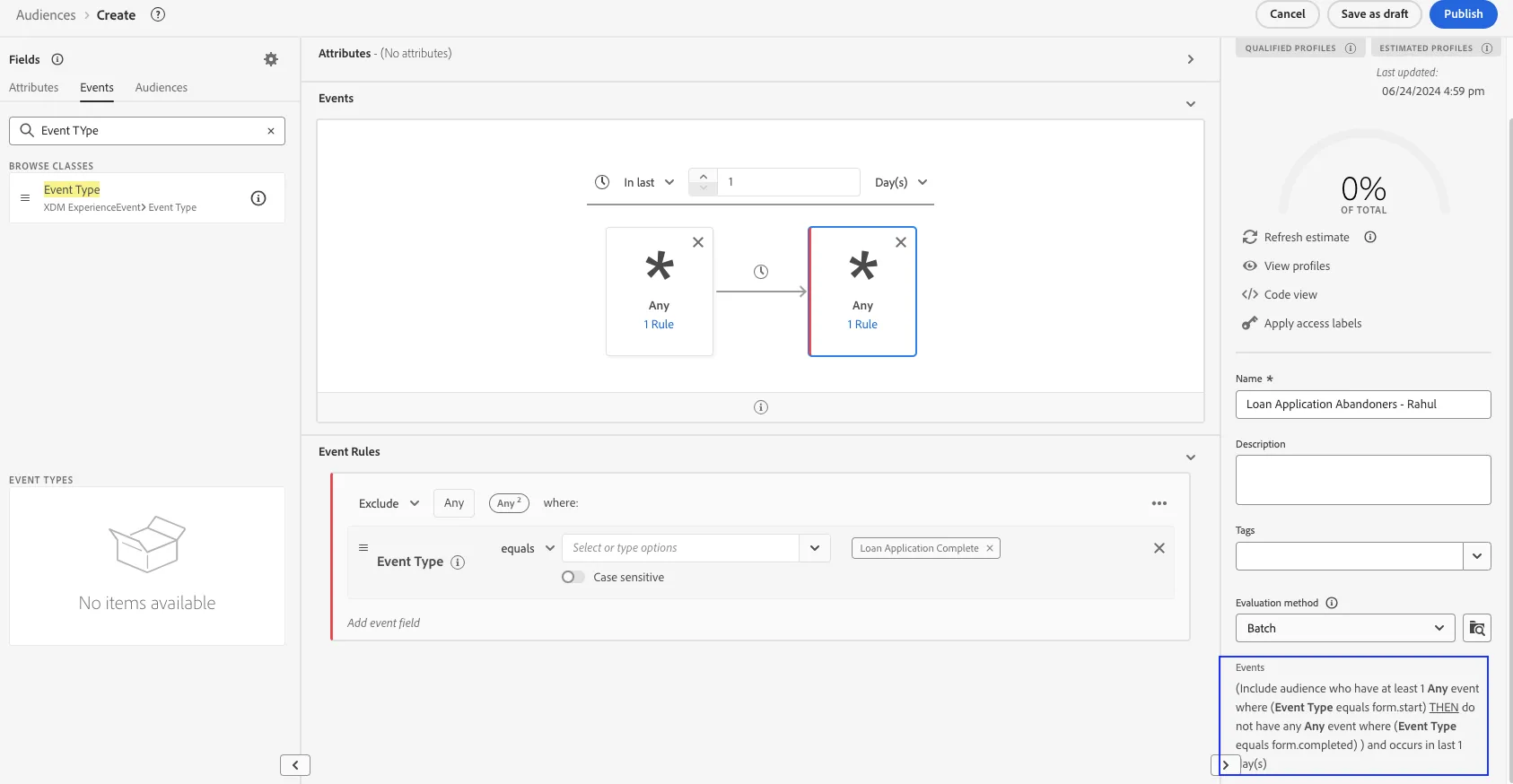Select the first Any event asterisk
The width and height of the screenshot is (1513, 784).
point(660,266)
